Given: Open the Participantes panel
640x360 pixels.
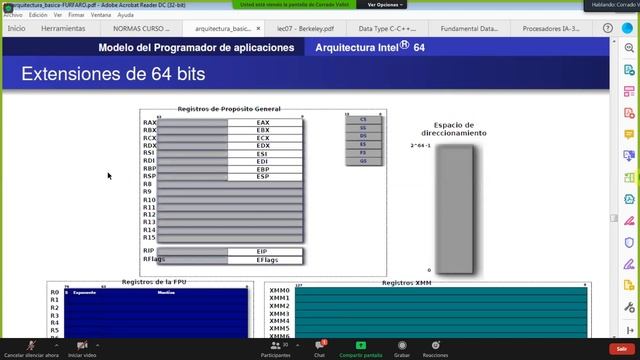Looking at the screenshot, I should click(x=276, y=349).
